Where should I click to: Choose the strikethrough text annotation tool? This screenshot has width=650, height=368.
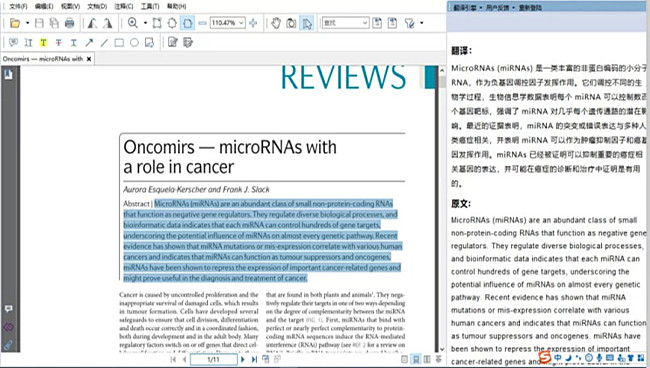tap(58, 43)
